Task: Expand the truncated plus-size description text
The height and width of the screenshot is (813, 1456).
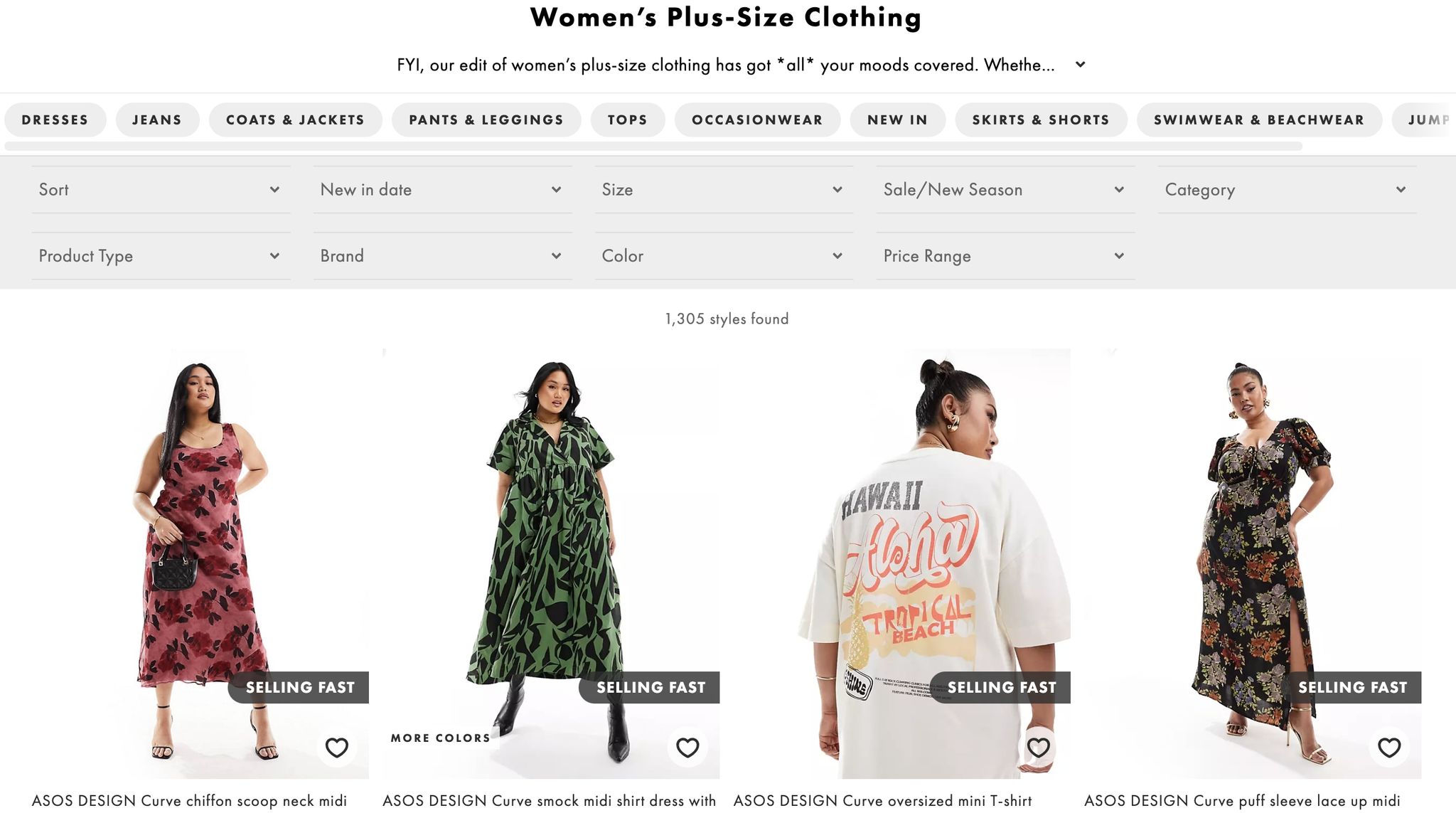Action: click(1080, 65)
